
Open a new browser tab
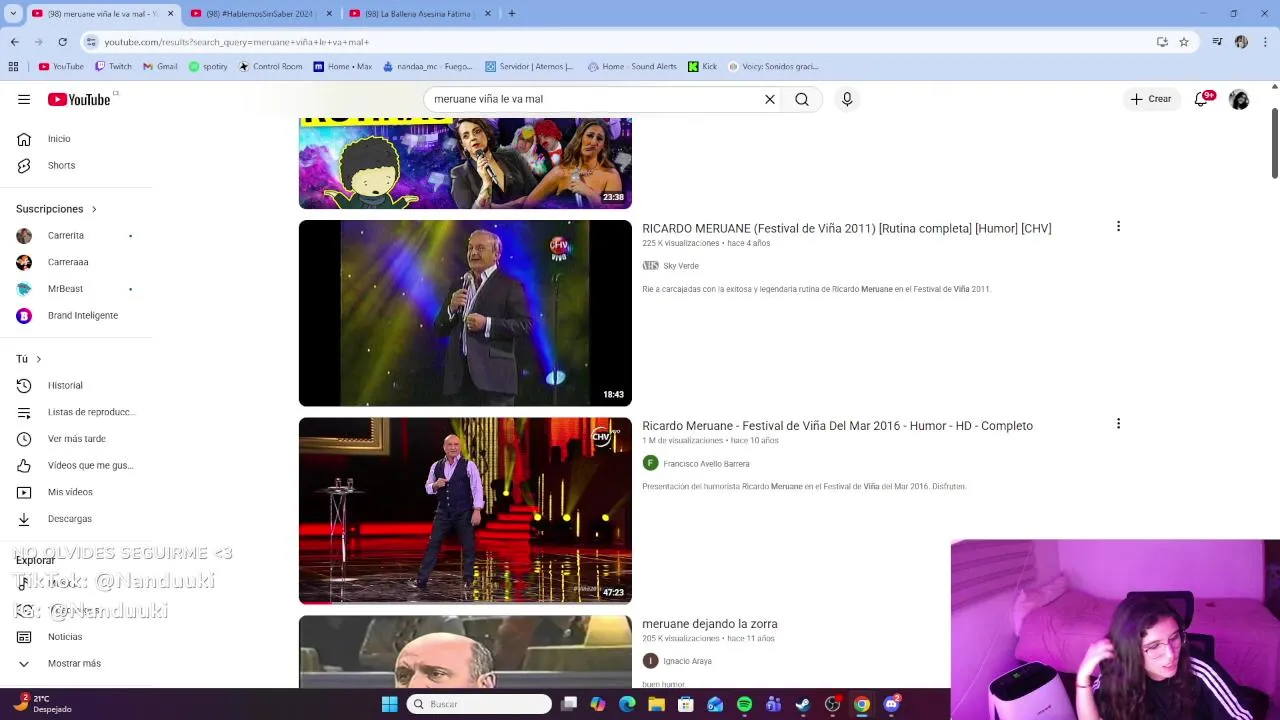(x=512, y=14)
